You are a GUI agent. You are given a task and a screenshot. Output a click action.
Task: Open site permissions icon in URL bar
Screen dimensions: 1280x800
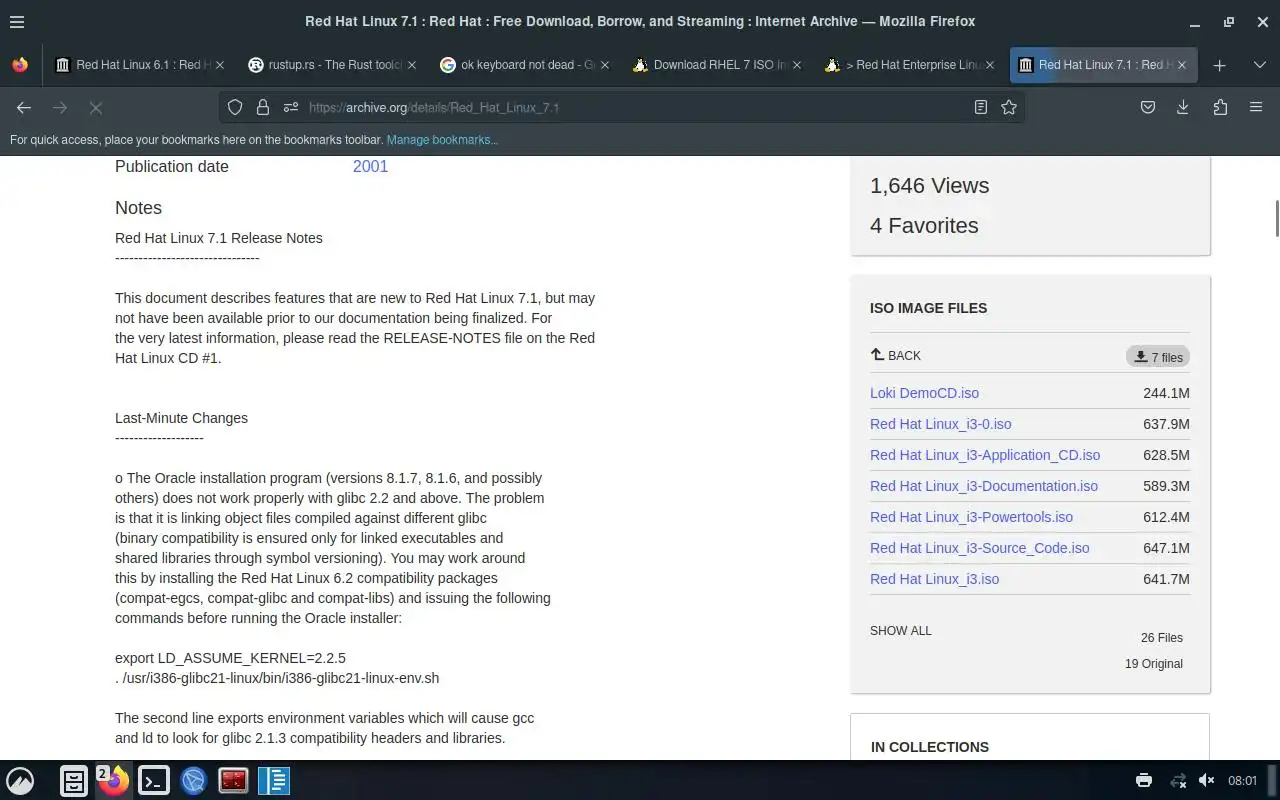coord(291,107)
